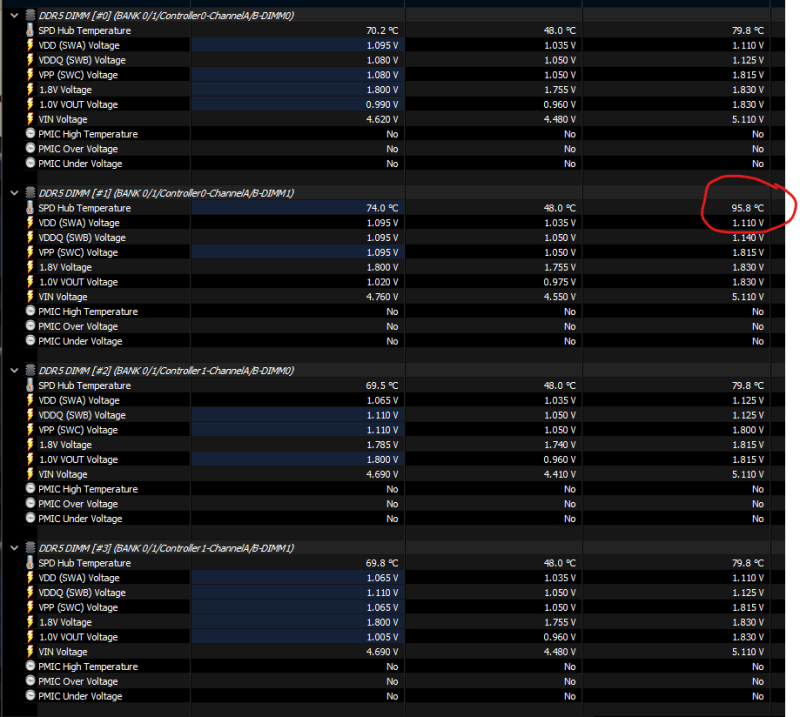Click status icon of DIMM [#0] PMIC Under Voltage
The height and width of the screenshot is (717, 800).
click(31, 163)
